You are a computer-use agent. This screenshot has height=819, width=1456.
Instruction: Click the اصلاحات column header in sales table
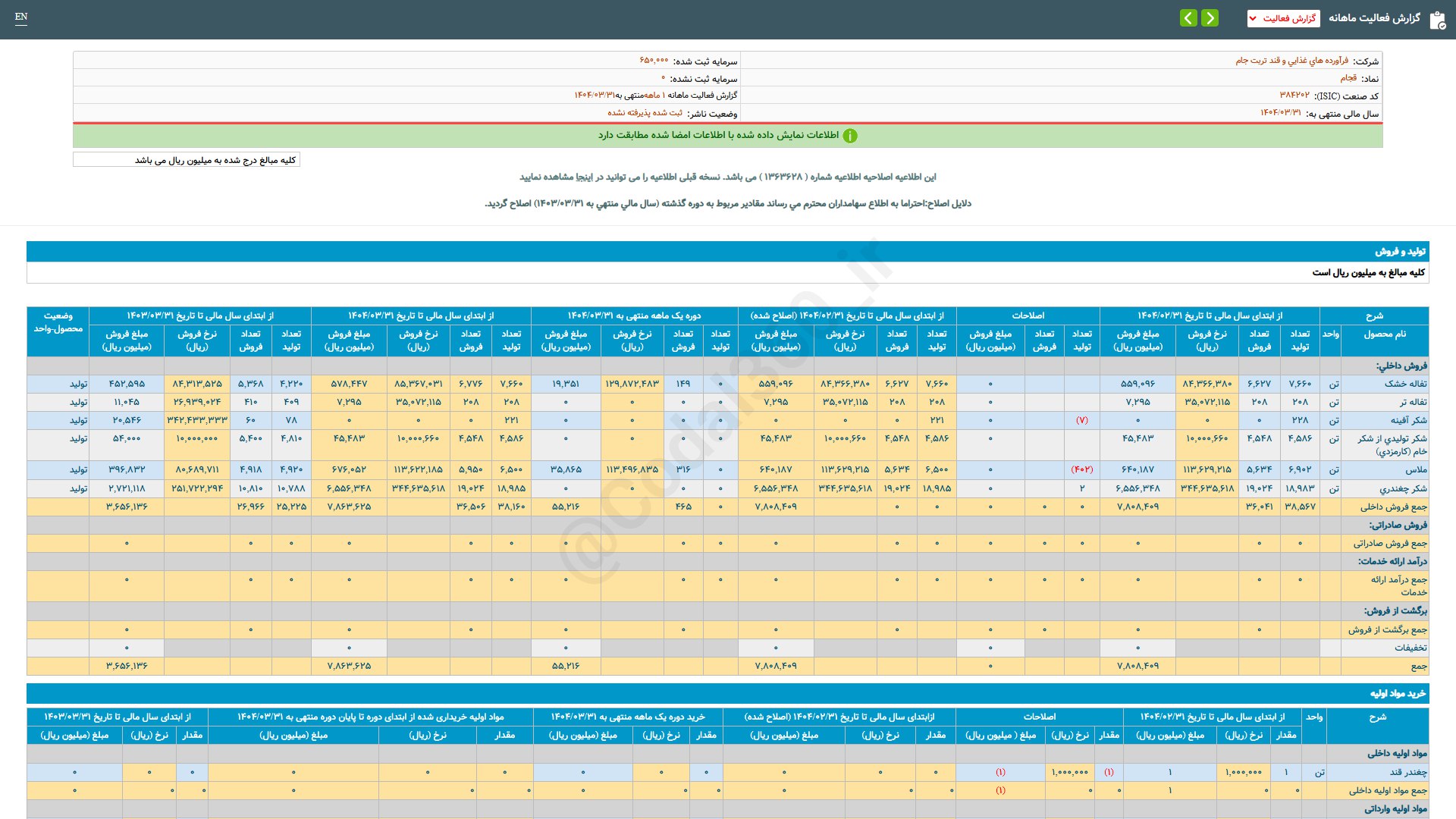(1028, 315)
